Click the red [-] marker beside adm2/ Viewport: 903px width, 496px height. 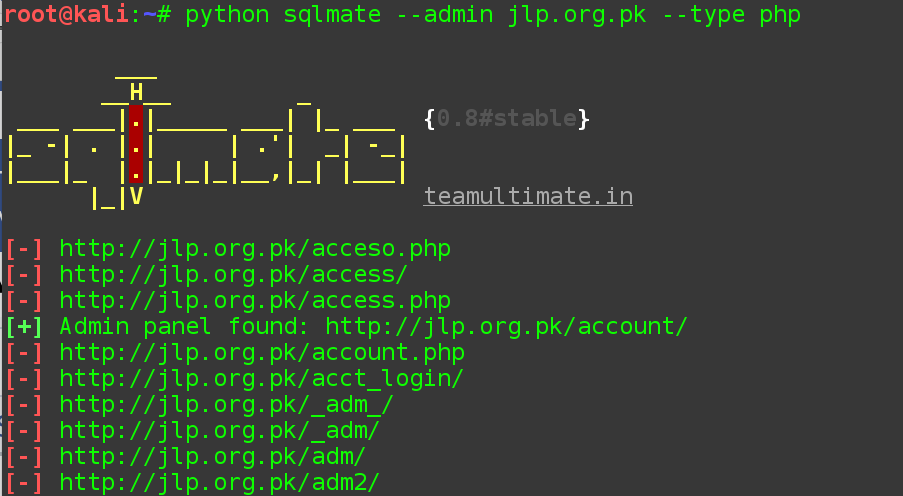(x=24, y=482)
